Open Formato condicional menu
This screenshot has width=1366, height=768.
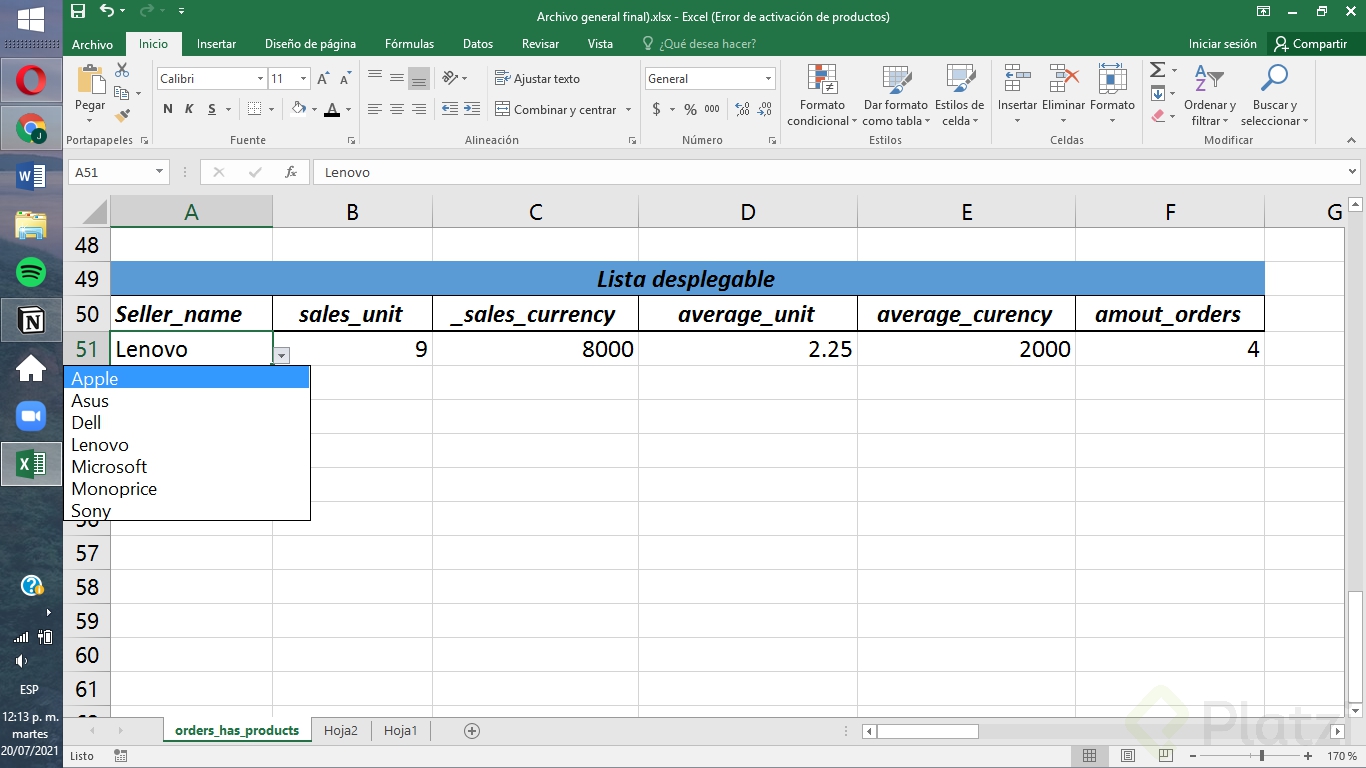(x=822, y=96)
